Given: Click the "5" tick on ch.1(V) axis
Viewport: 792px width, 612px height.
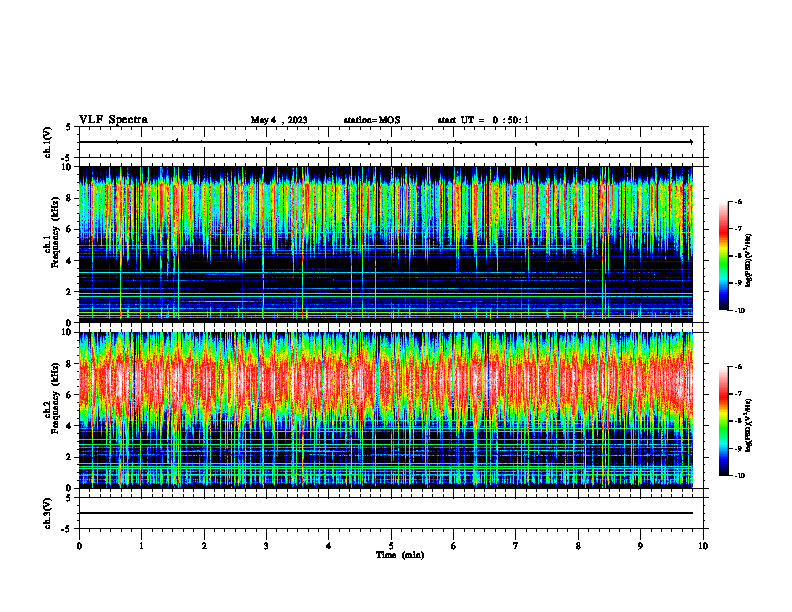Looking at the screenshot, I should coord(70,127).
